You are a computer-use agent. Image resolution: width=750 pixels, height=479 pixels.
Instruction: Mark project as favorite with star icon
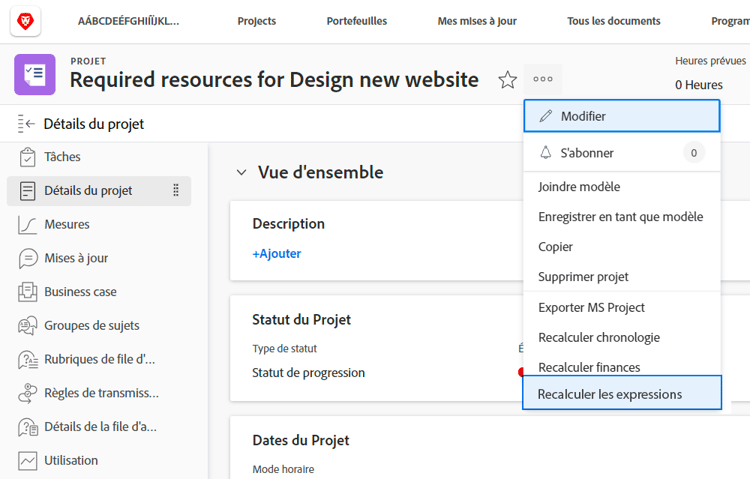click(x=507, y=80)
